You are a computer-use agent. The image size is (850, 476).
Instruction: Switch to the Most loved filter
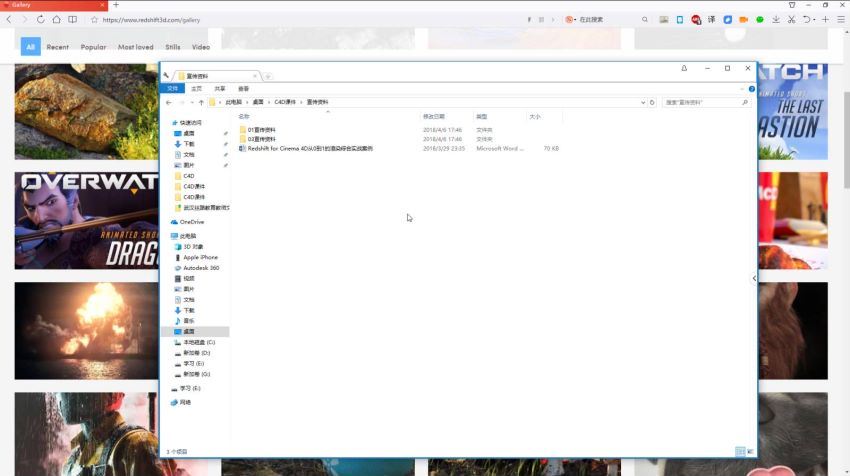click(x=136, y=47)
